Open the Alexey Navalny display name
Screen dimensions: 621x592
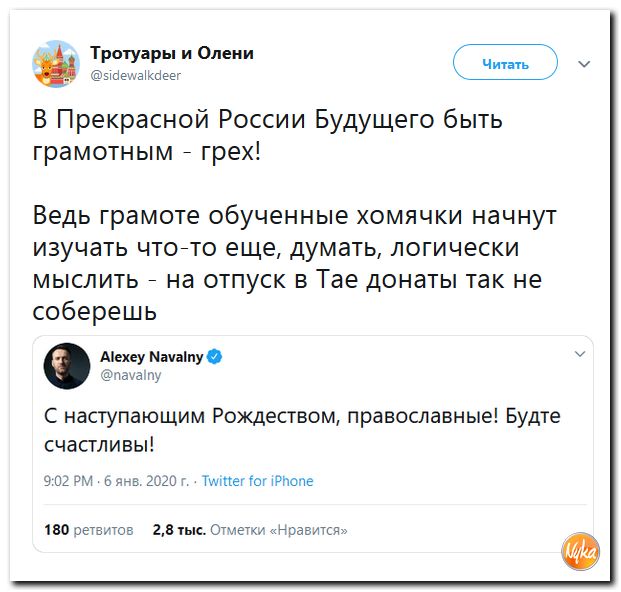point(152,356)
